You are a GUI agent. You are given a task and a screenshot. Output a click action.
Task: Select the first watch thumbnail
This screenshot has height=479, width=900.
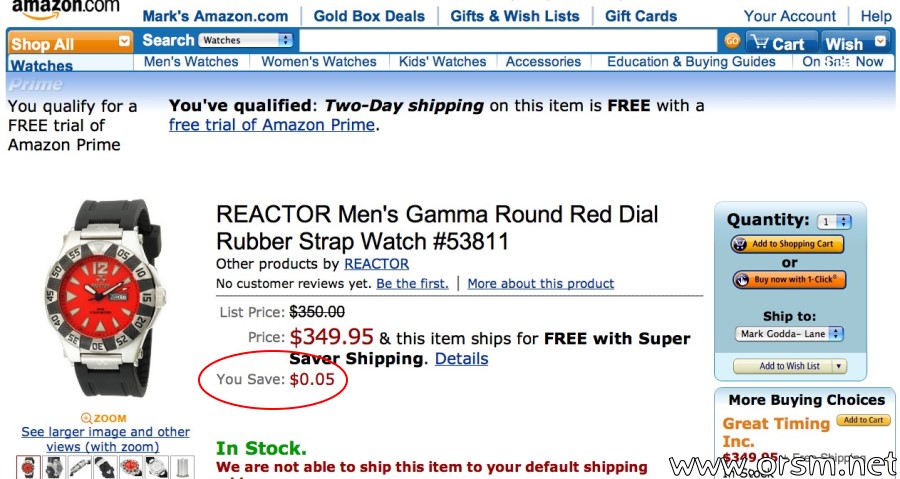tap(28, 467)
